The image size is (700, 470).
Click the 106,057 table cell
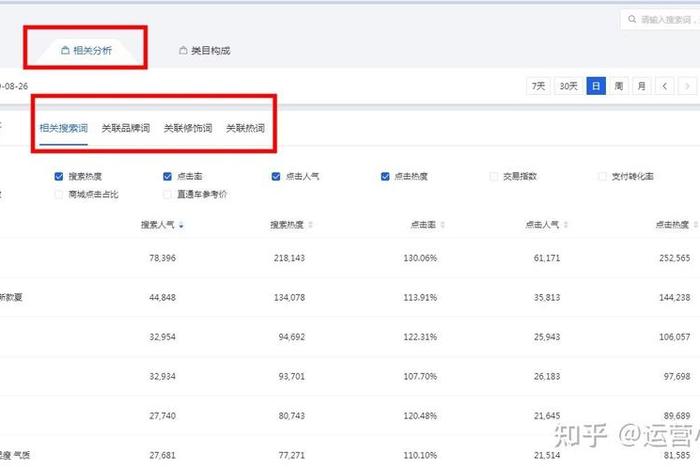(x=675, y=337)
